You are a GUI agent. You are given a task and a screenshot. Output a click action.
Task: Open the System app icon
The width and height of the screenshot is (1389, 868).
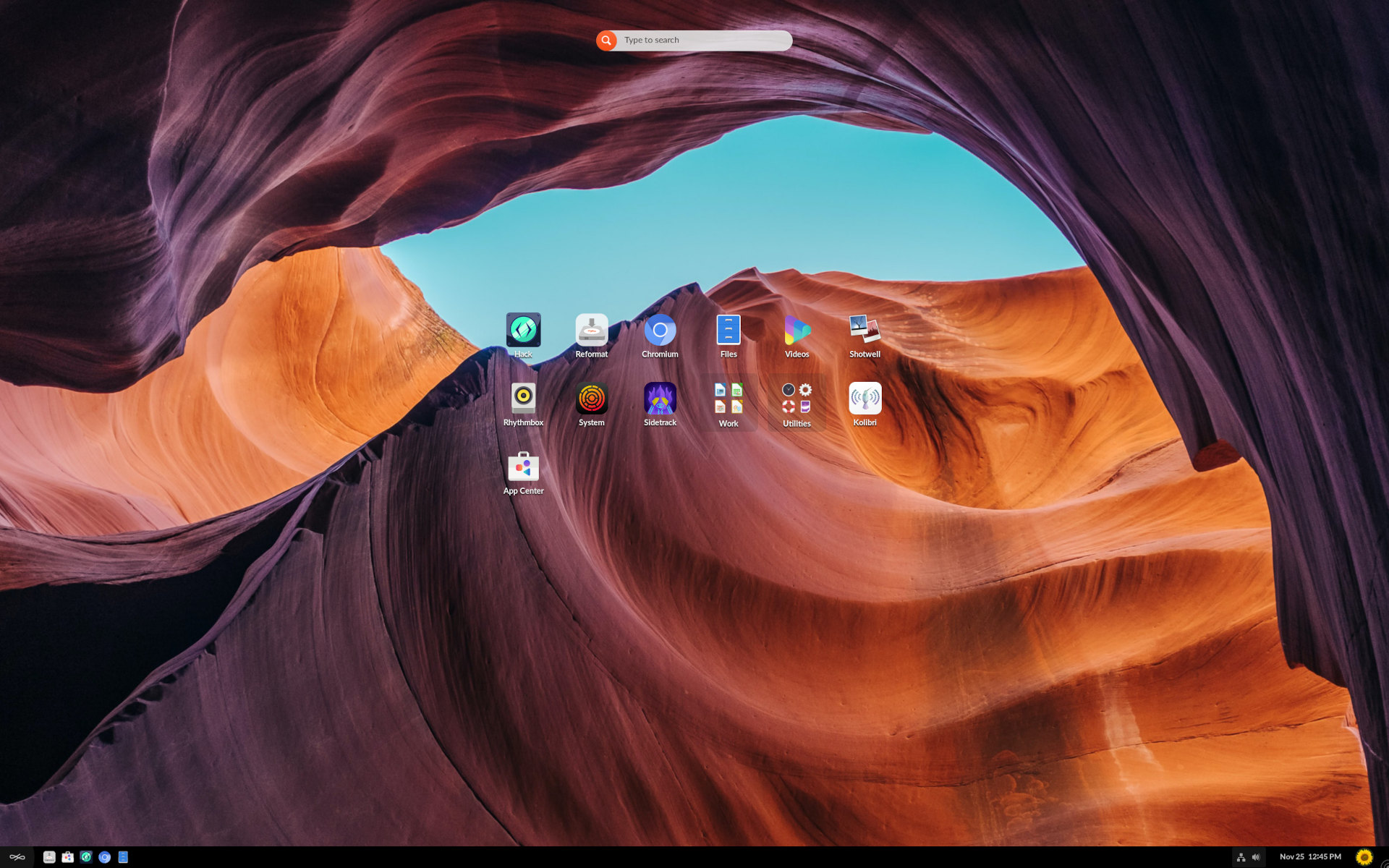click(591, 399)
